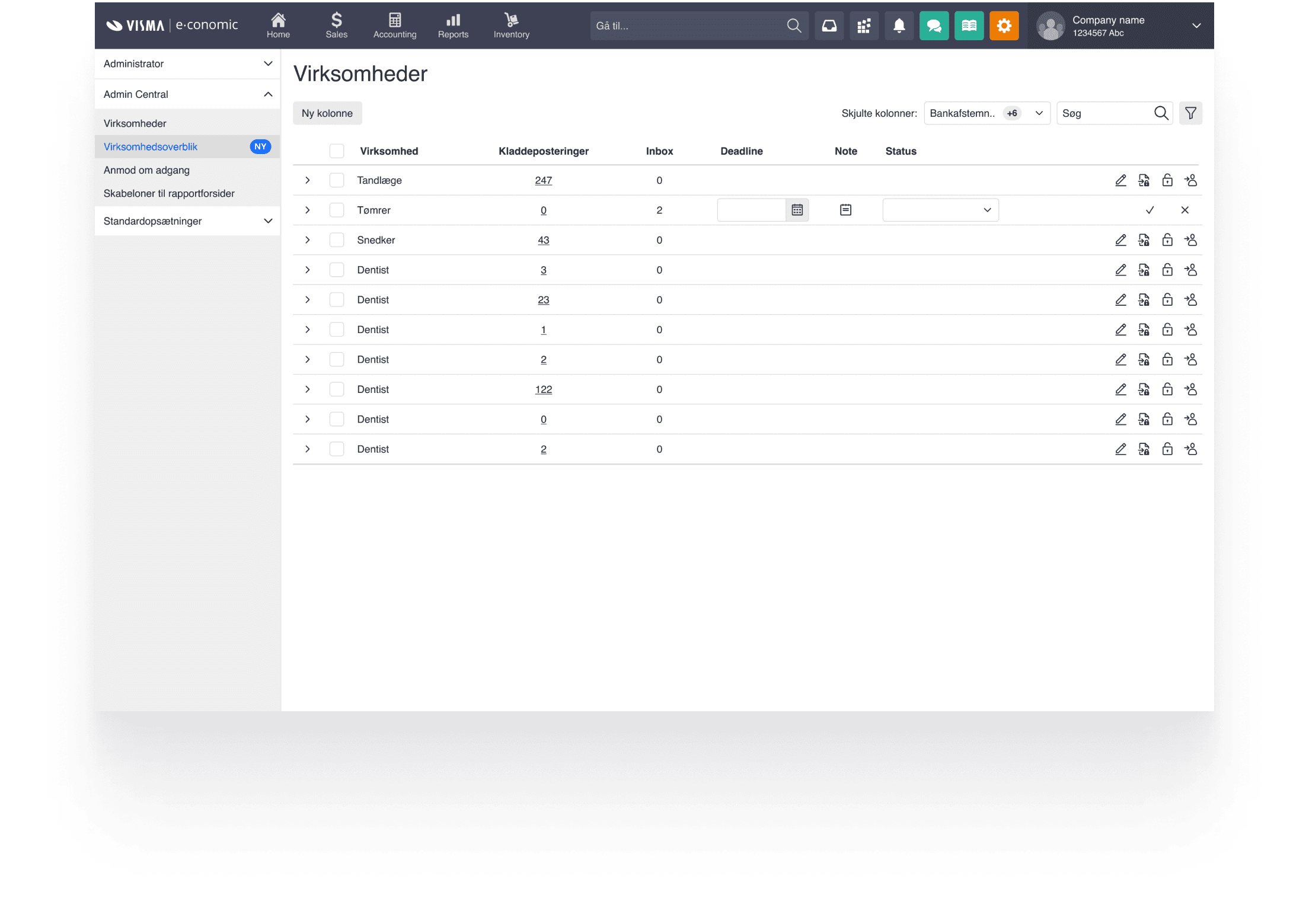Viewport: 1309px width, 924px height.
Task: Open the 247 Kladdeposteringer link
Action: pyautogui.click(x=543, y=180)
